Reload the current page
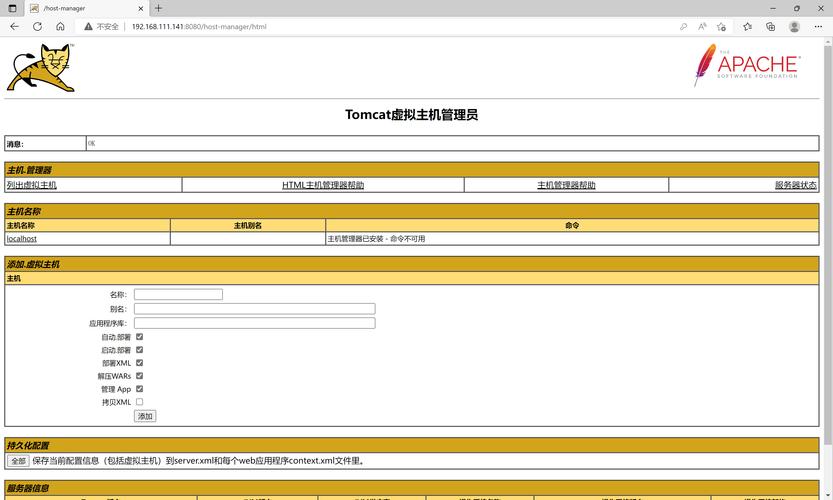 [x=37, y=27]
